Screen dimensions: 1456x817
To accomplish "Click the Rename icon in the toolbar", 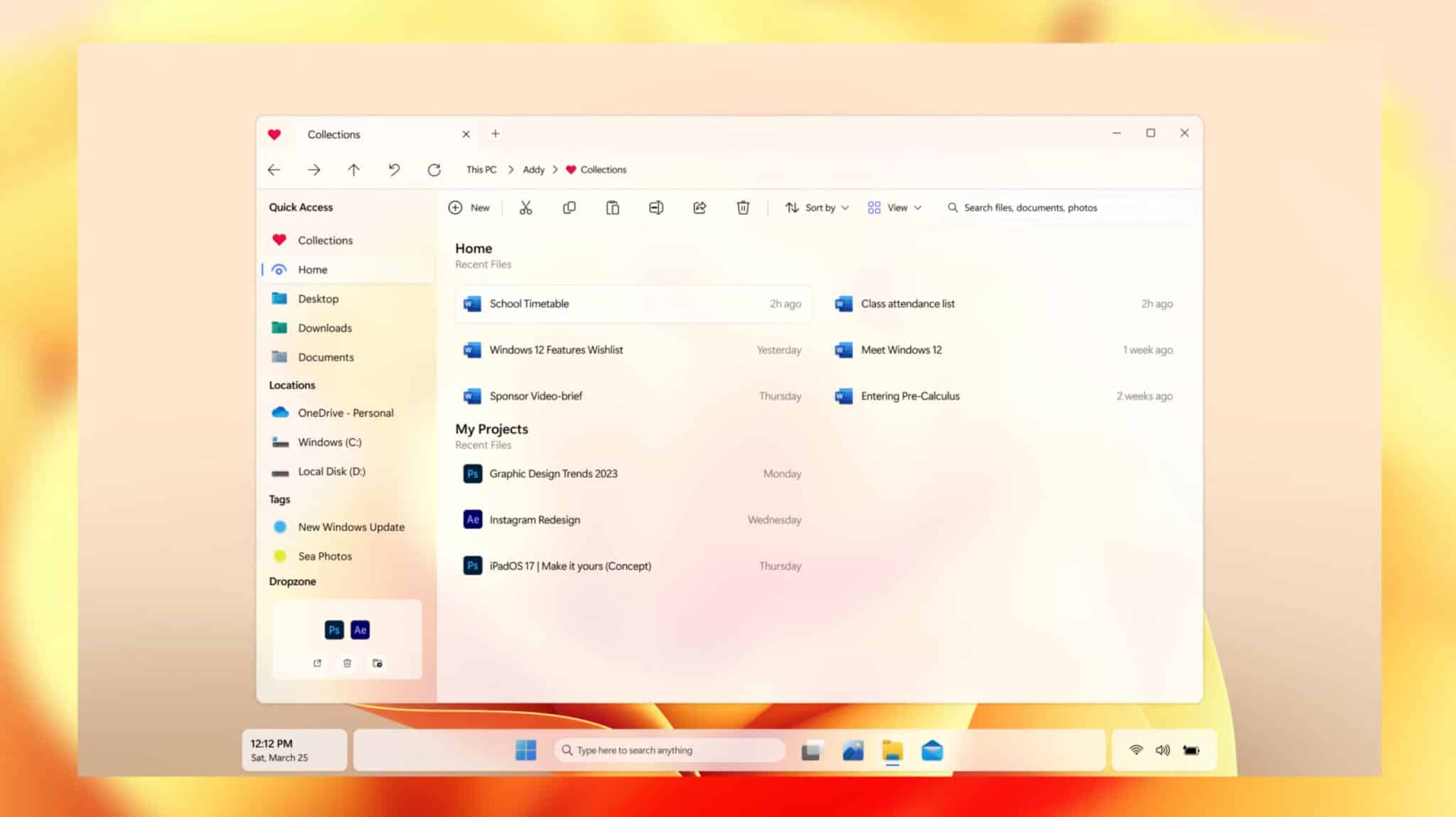I will click(655, 207).
